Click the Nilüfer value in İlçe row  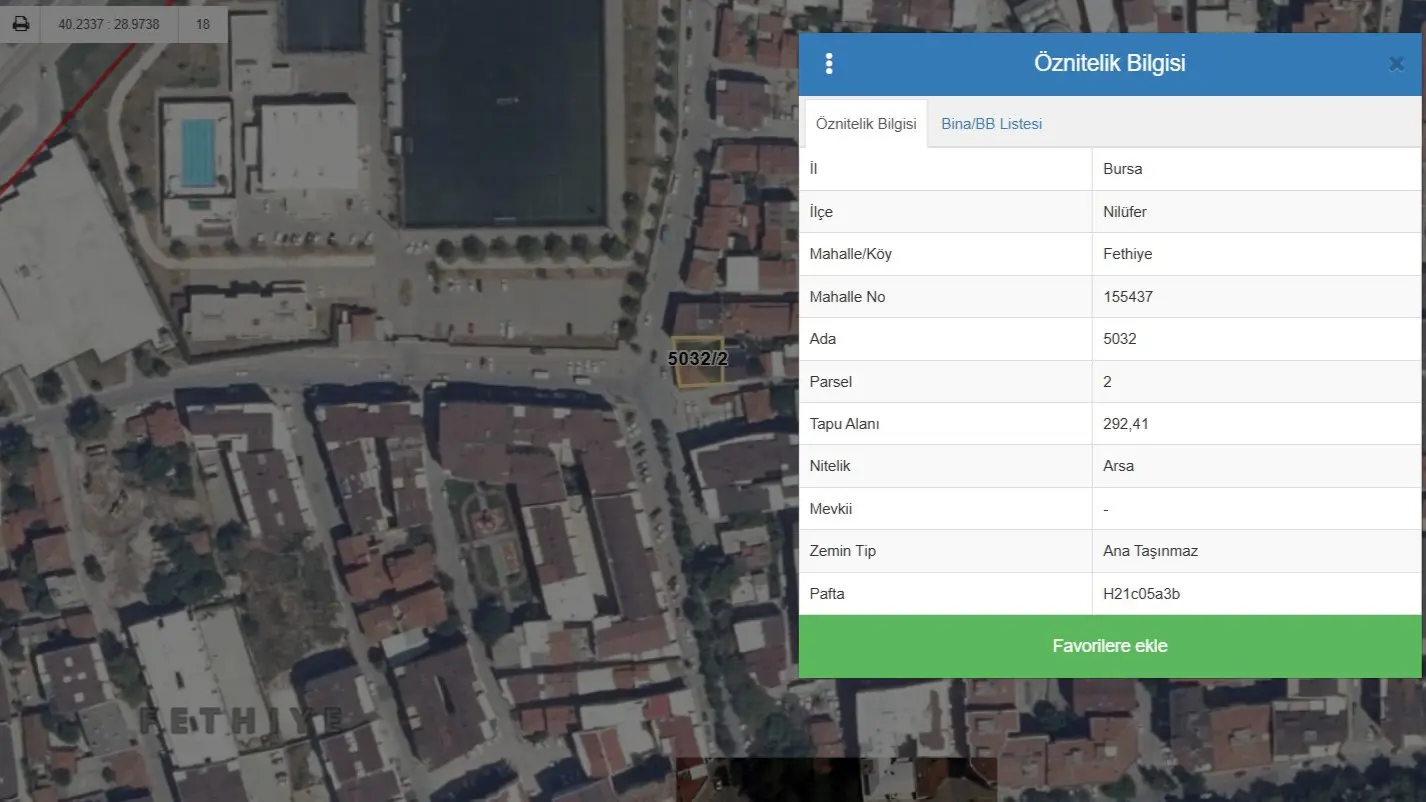1125,212
